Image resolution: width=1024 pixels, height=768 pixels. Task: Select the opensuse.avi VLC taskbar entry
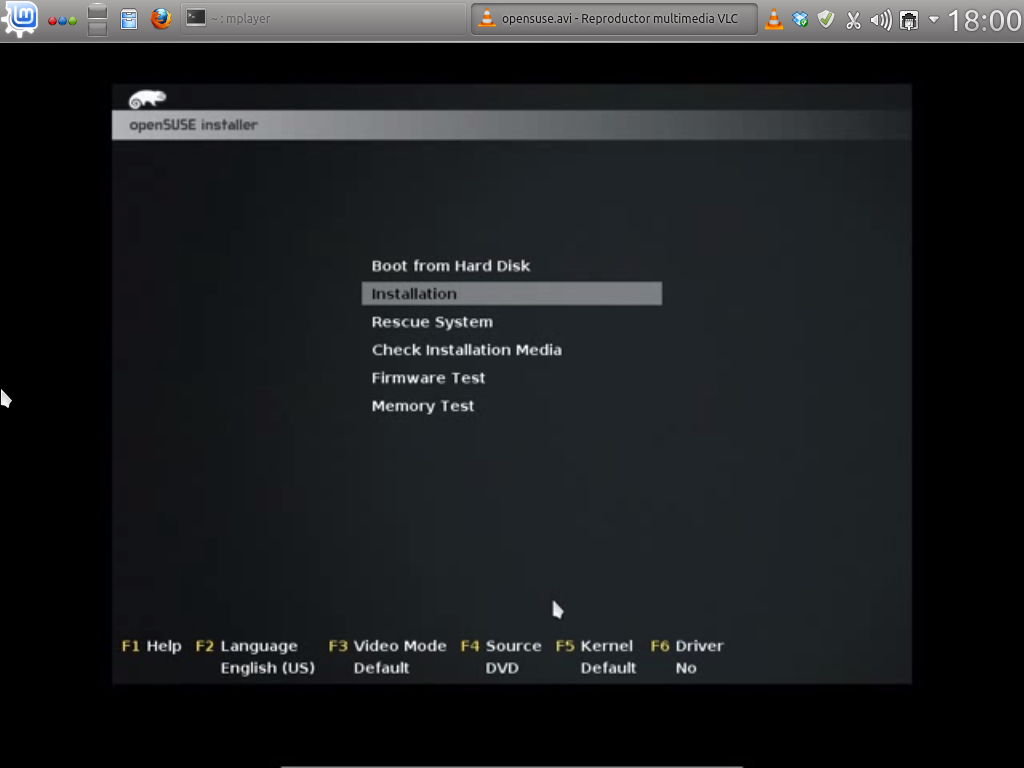[614, 18]
